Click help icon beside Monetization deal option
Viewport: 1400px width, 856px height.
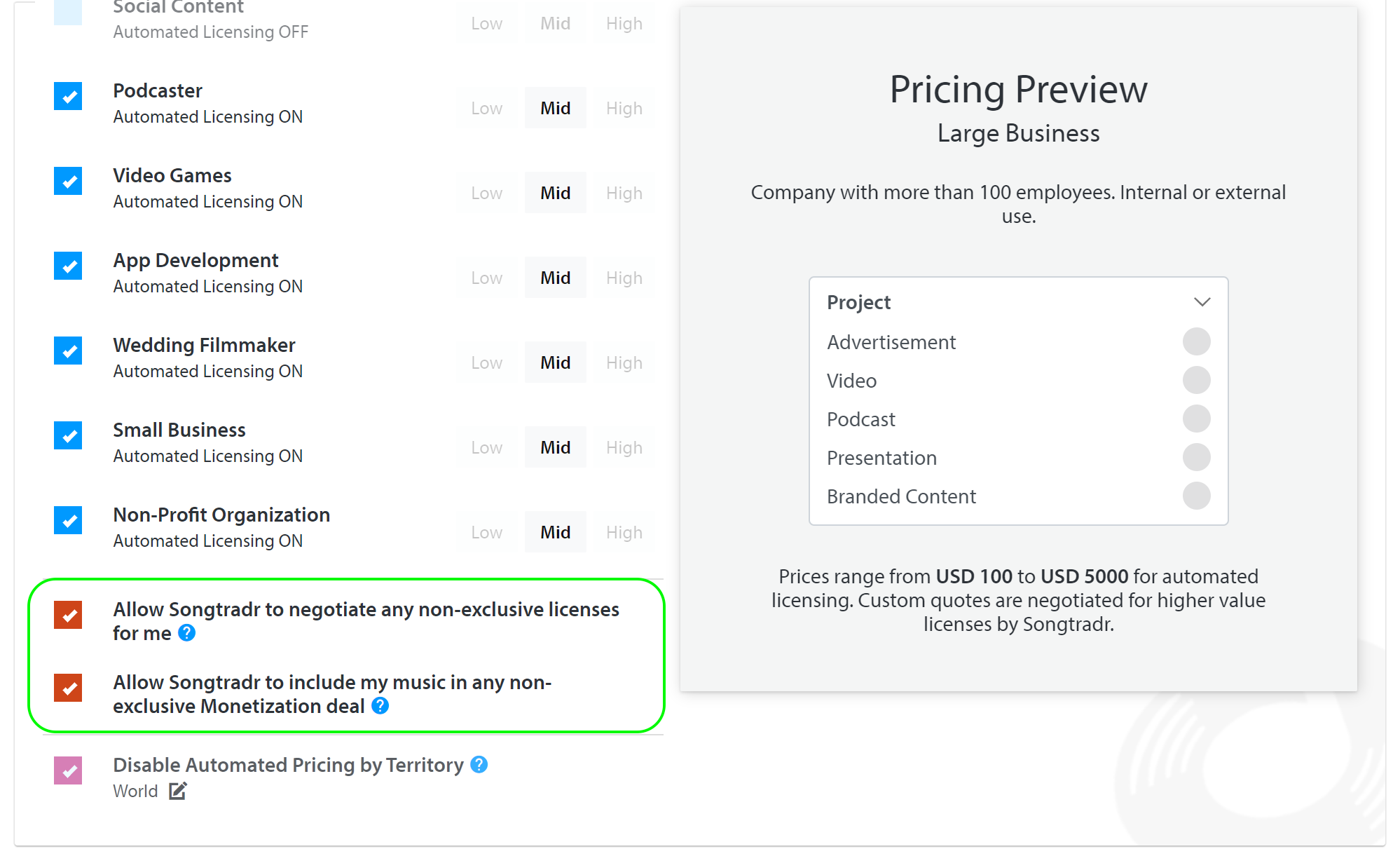click(380, 706)
